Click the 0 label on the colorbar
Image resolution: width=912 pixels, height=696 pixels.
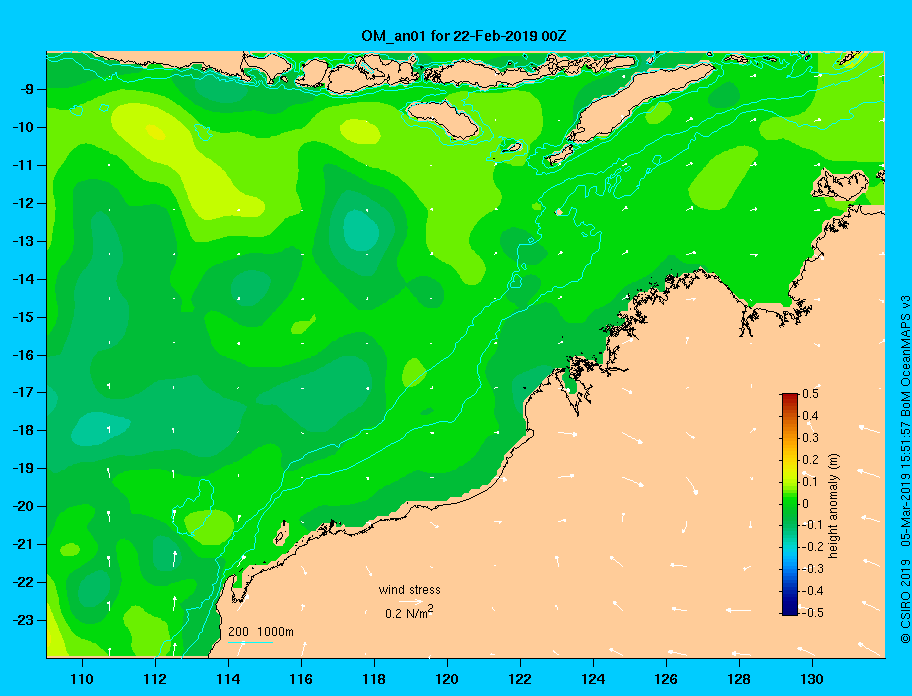pos(806,504)
